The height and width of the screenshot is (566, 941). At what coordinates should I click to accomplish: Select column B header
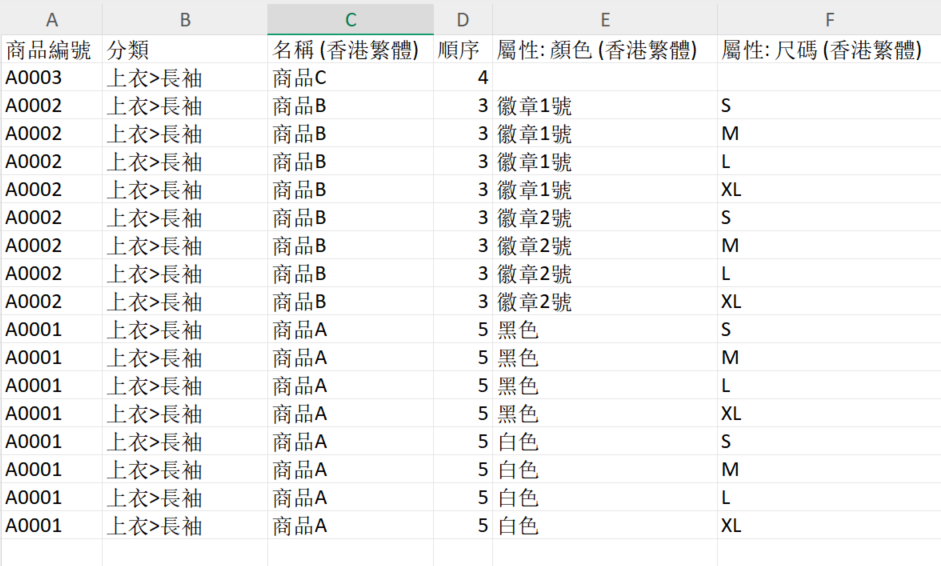[184, 20]
